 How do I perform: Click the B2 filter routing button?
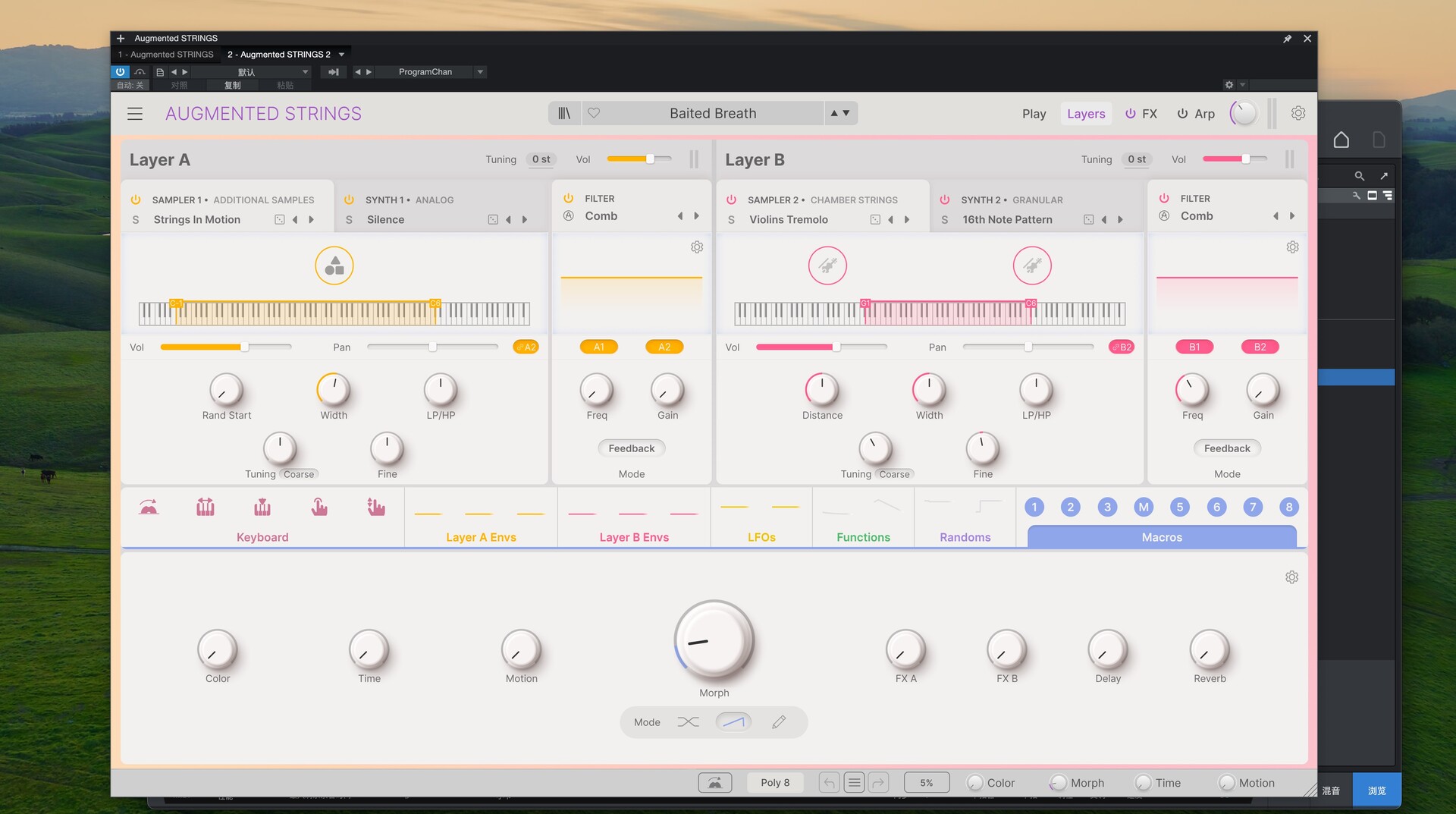tap(1260, 347)
